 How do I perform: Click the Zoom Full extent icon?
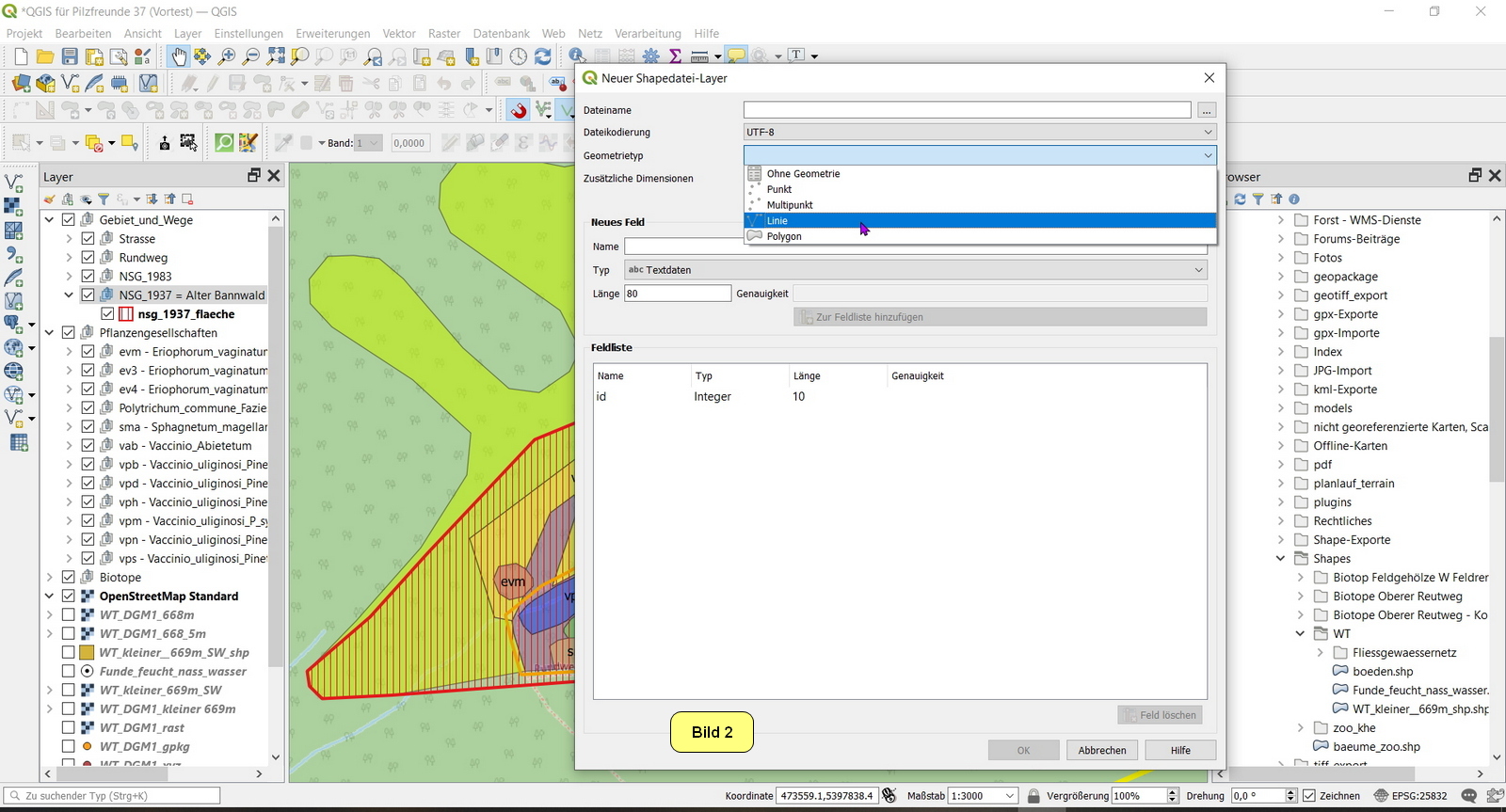pyautogui.click(x=276, y=56)
